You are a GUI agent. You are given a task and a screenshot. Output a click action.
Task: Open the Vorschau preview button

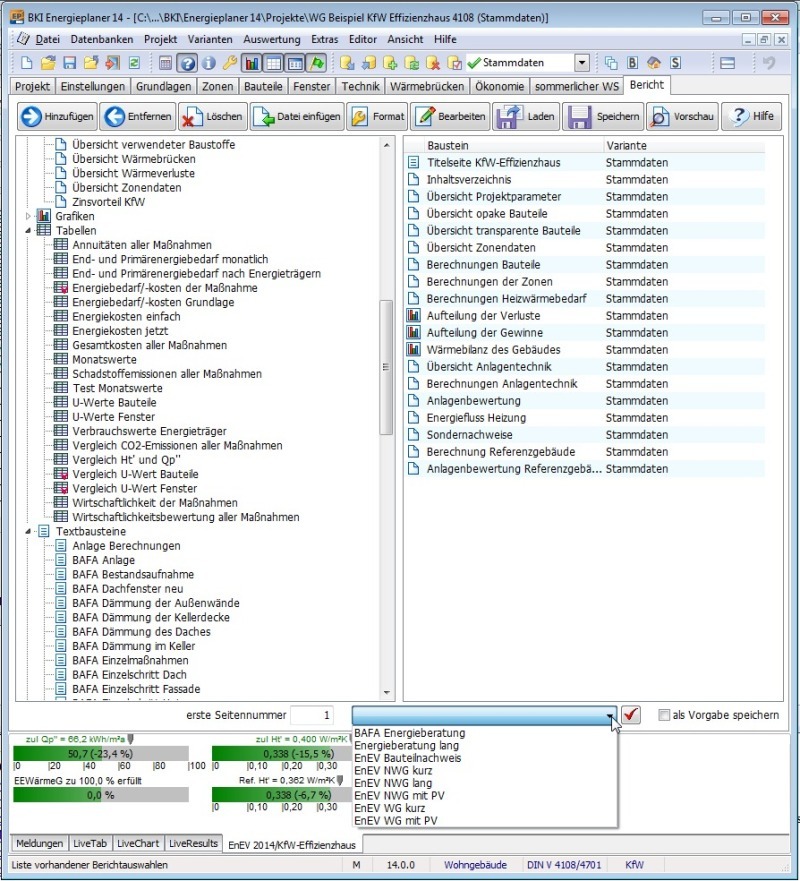coord(682,116)
